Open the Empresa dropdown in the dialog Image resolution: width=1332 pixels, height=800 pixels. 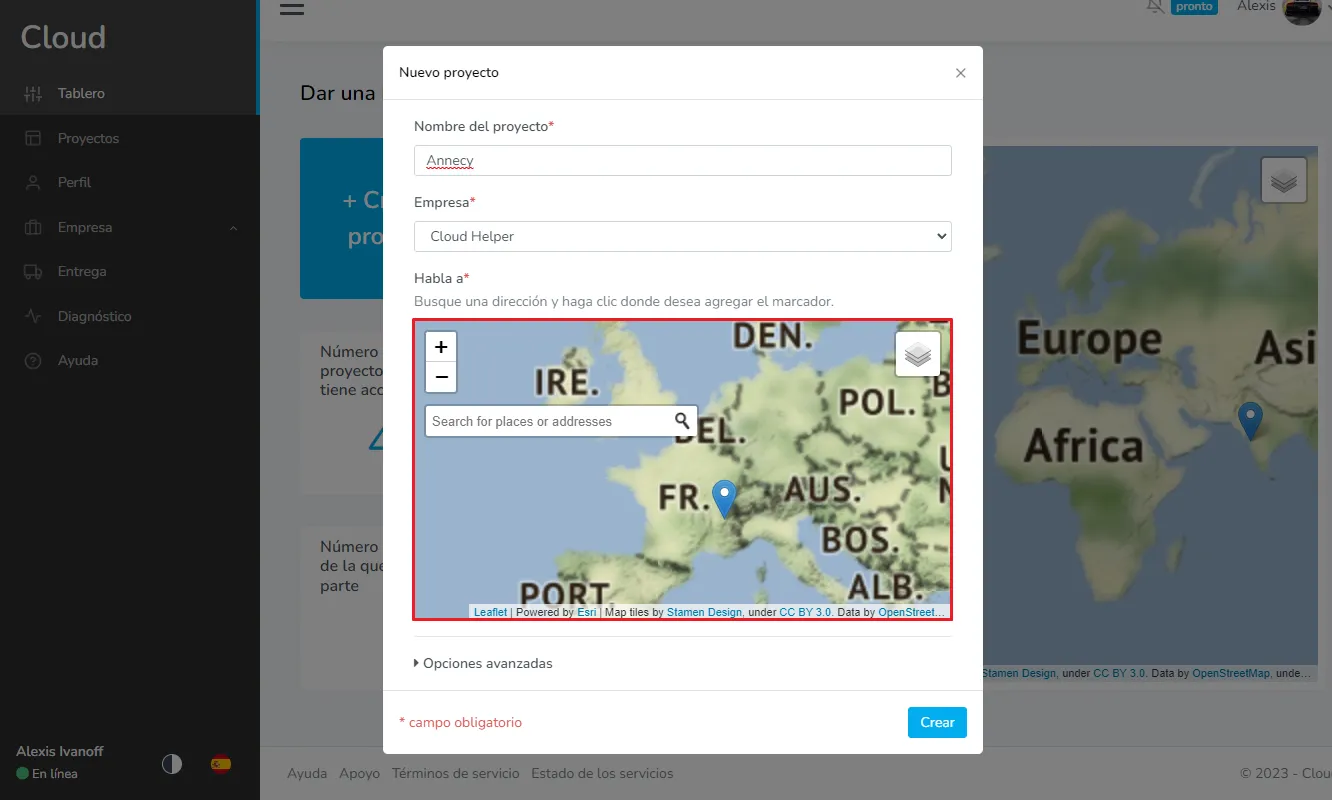(683, 236)
